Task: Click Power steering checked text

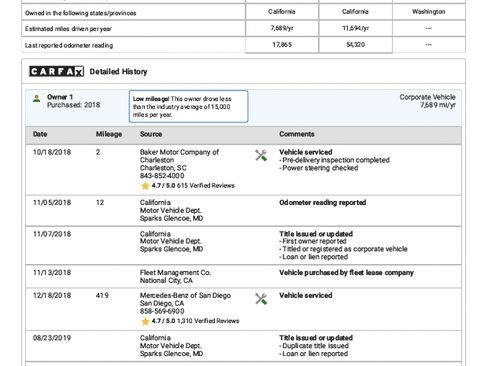Action: (319, 168)
